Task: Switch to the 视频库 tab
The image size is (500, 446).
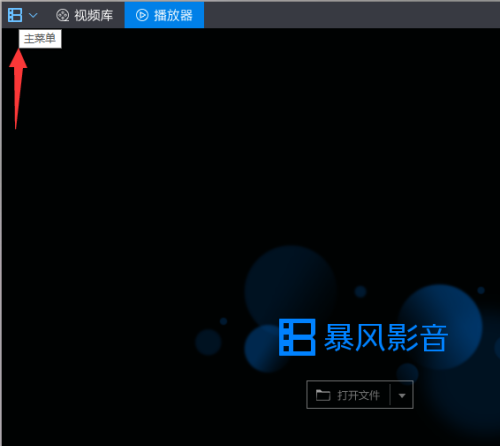Action: tap(85, 15)
